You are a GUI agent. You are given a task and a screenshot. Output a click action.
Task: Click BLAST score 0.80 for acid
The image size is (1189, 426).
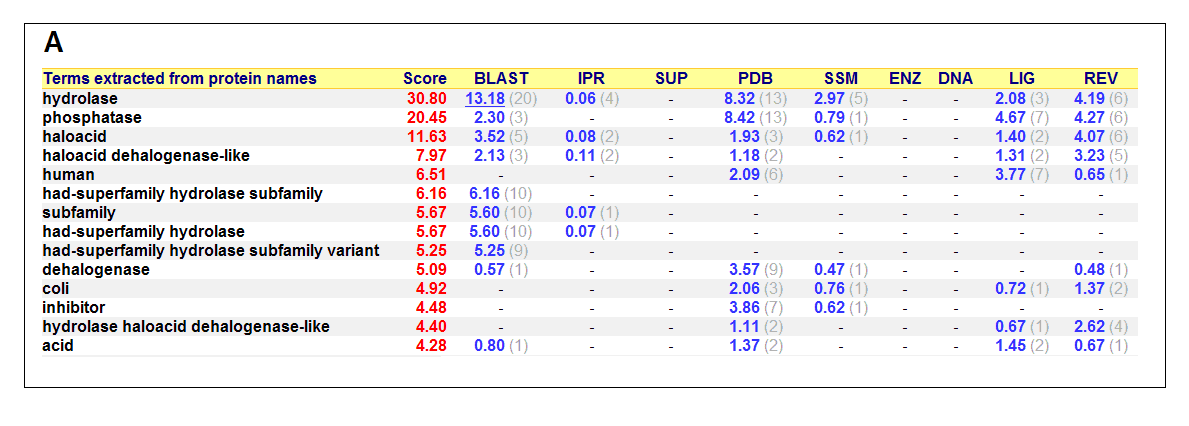488,345
